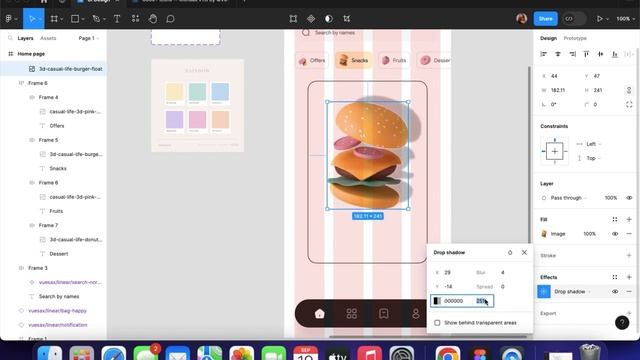Click the shadow color swatch 000000
The height and width of the screenshot is (360, 640).
437,301
